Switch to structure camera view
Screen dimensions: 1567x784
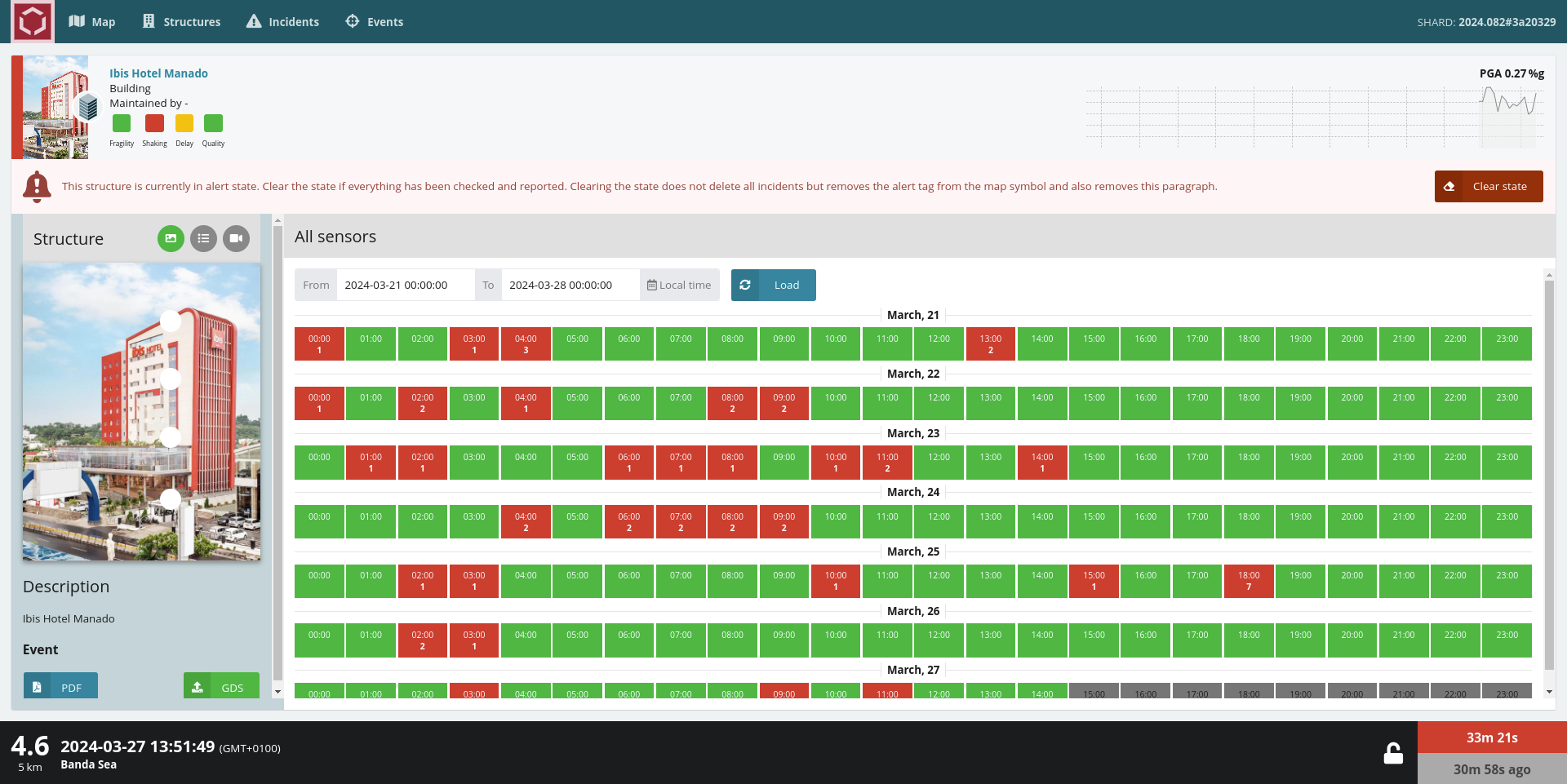(236, 238)
